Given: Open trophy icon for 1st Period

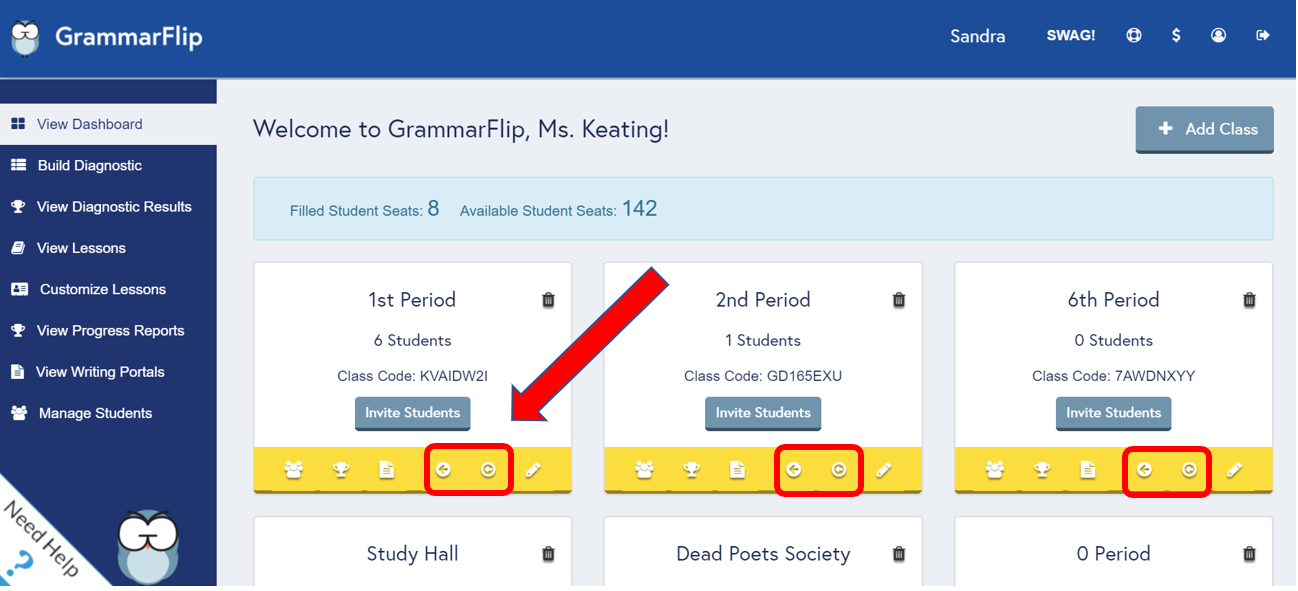Looking at the screenshot, I should (341, 470).
